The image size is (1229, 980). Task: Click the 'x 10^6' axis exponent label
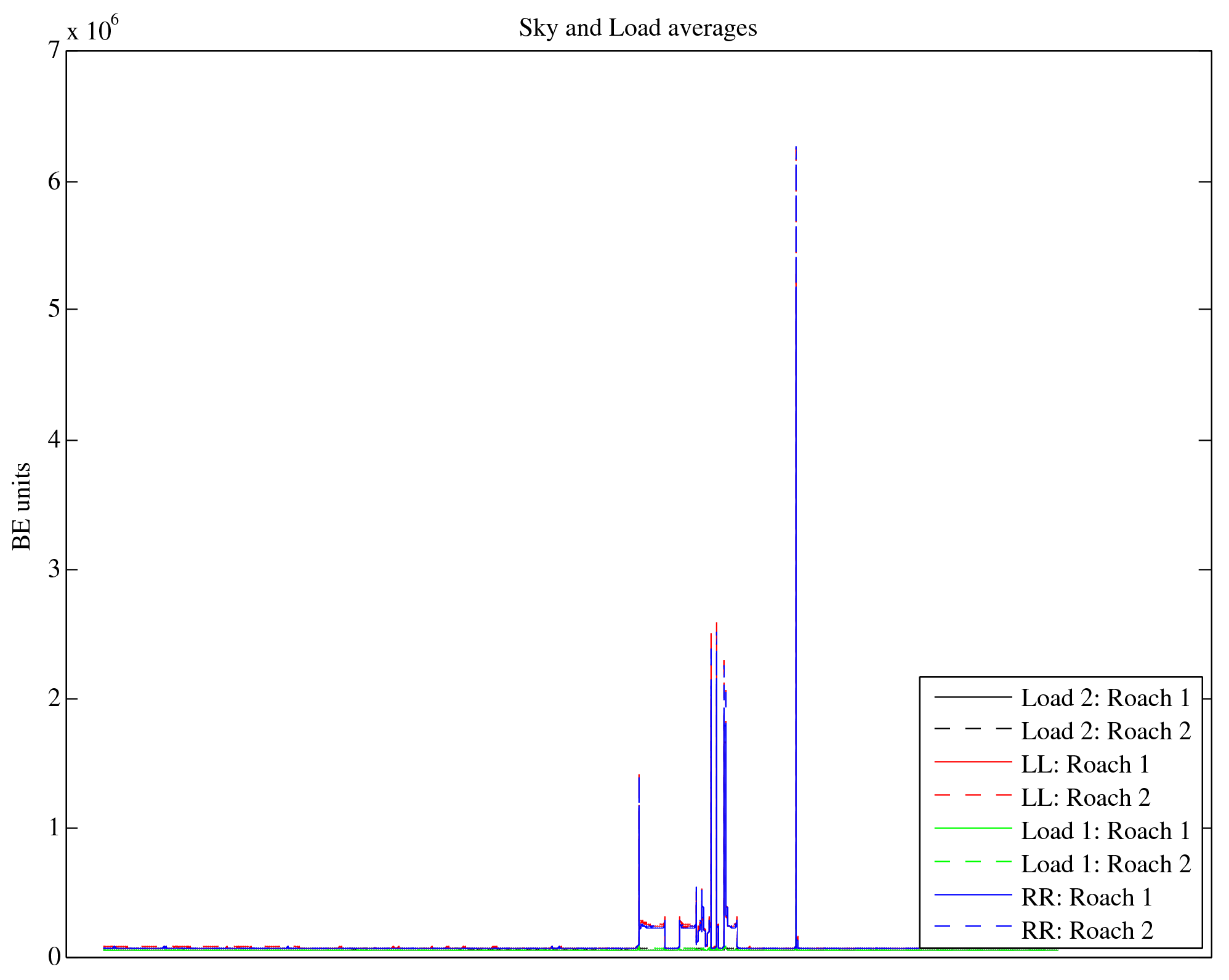[x=92, y=28]
